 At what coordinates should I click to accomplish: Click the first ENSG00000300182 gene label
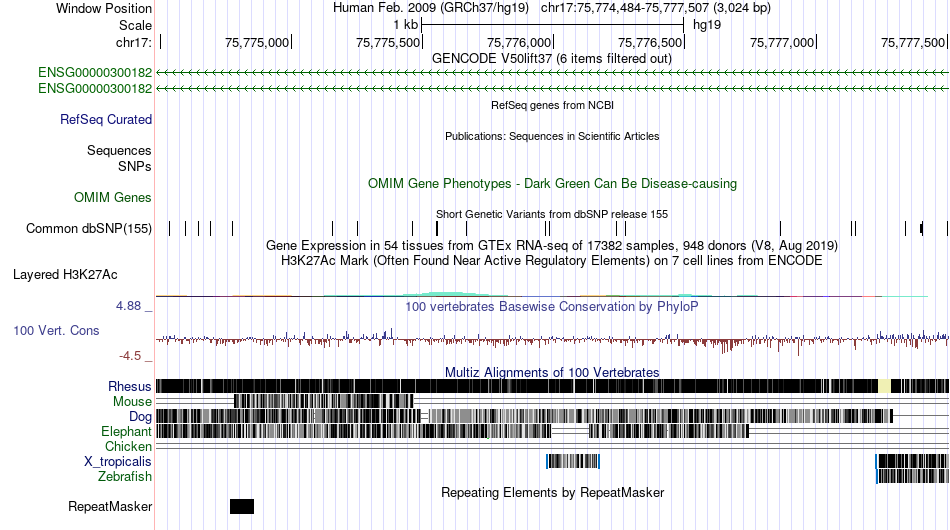[95, 73]
